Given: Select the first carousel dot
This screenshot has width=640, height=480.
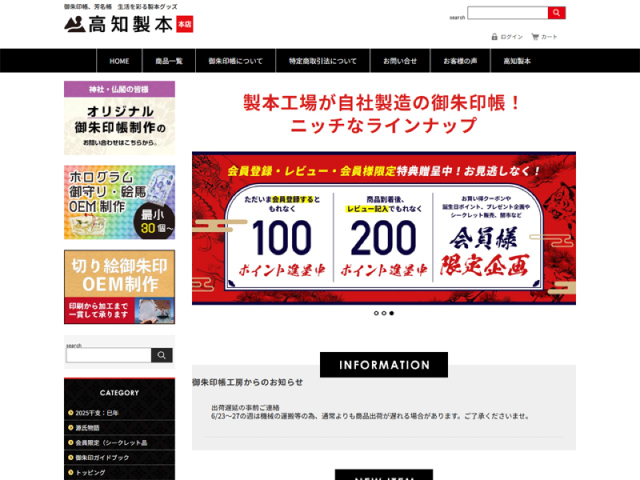Looking at the screenshot, I should [376, 313].
